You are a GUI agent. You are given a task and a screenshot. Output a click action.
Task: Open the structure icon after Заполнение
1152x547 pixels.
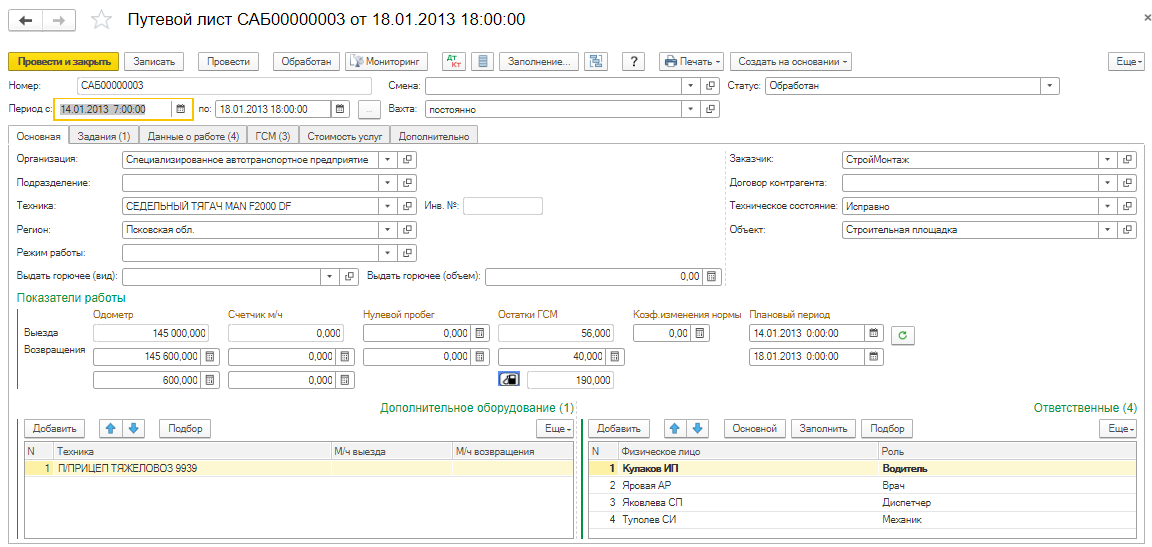click(595, 61)
